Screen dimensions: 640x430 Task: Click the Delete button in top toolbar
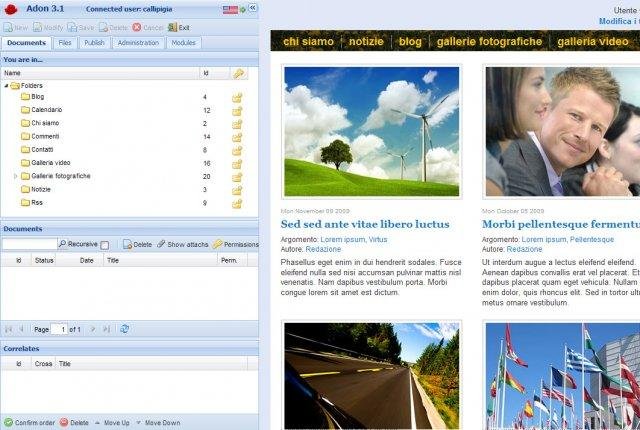pos(113,27)
